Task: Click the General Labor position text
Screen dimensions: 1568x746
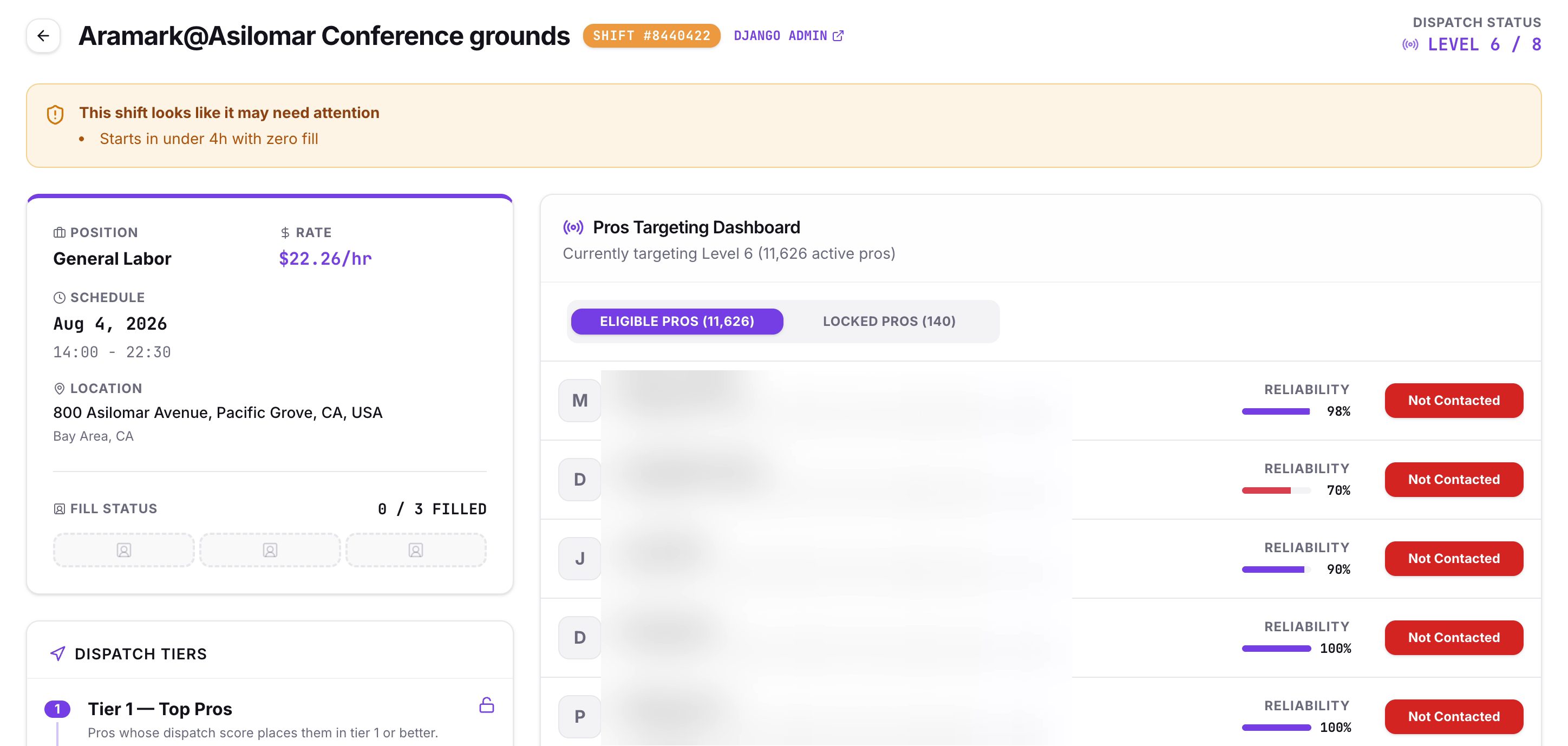Action: pos(112,259)
